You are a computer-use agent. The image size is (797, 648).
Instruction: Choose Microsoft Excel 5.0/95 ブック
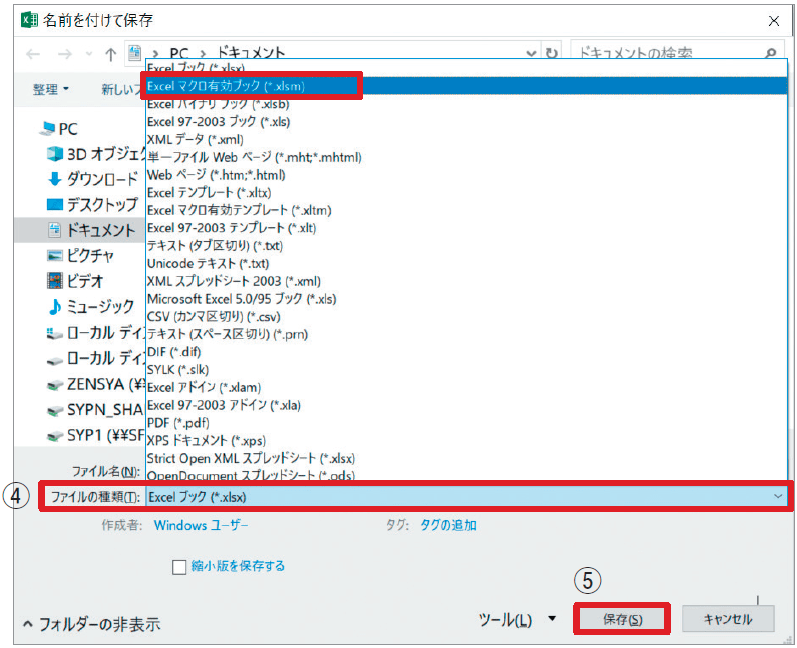[x=466, y=299]
